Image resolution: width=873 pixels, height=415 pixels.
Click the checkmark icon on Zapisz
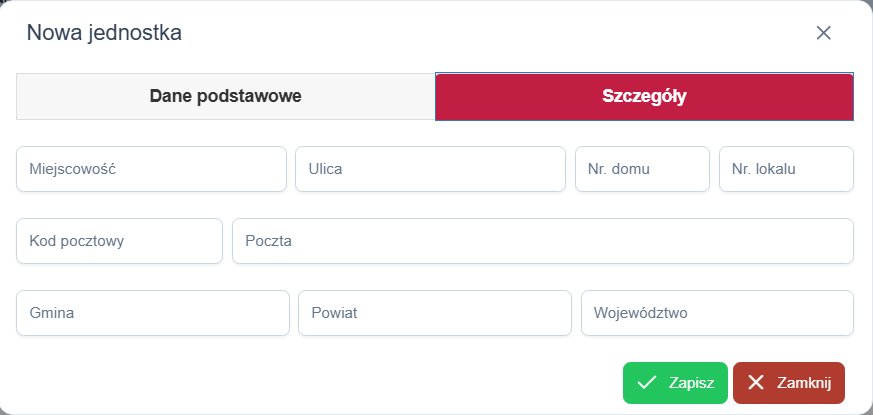click(646, 382)
